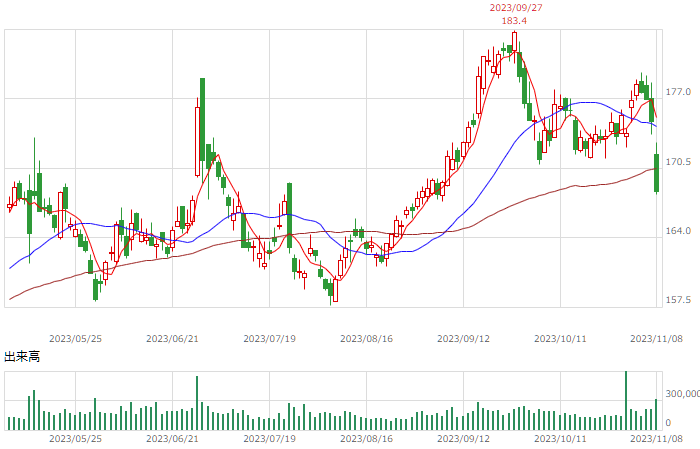Click the tall volume spike in late June

click(x=197, y=403)
